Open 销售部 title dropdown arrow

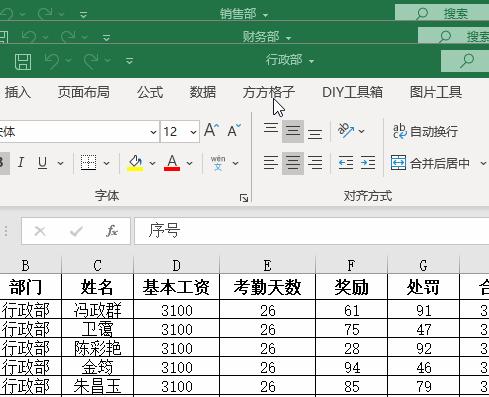[265, 15]
